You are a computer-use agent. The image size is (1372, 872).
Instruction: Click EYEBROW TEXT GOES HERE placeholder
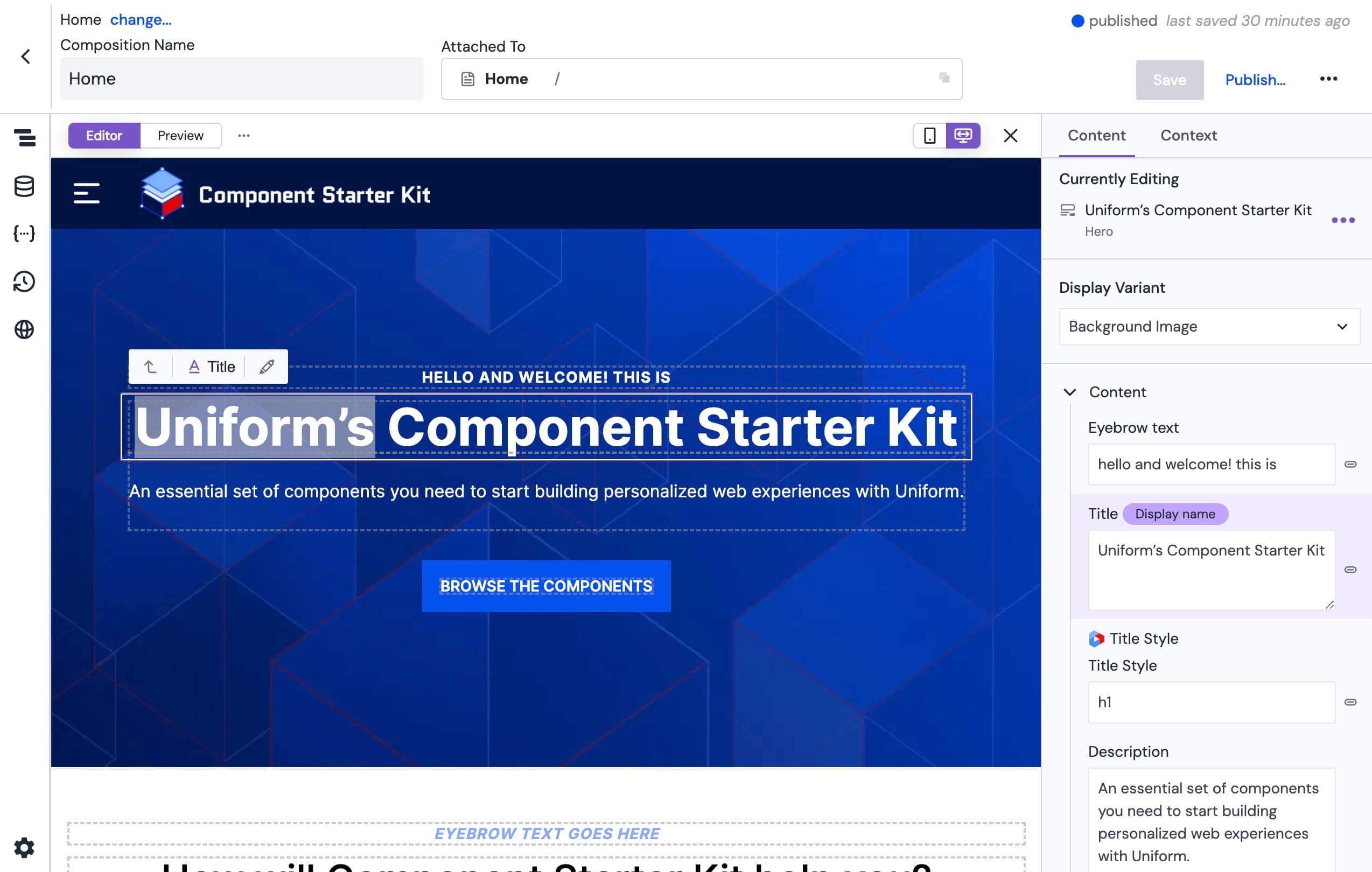pyautogui.click(x=547, y=833)
